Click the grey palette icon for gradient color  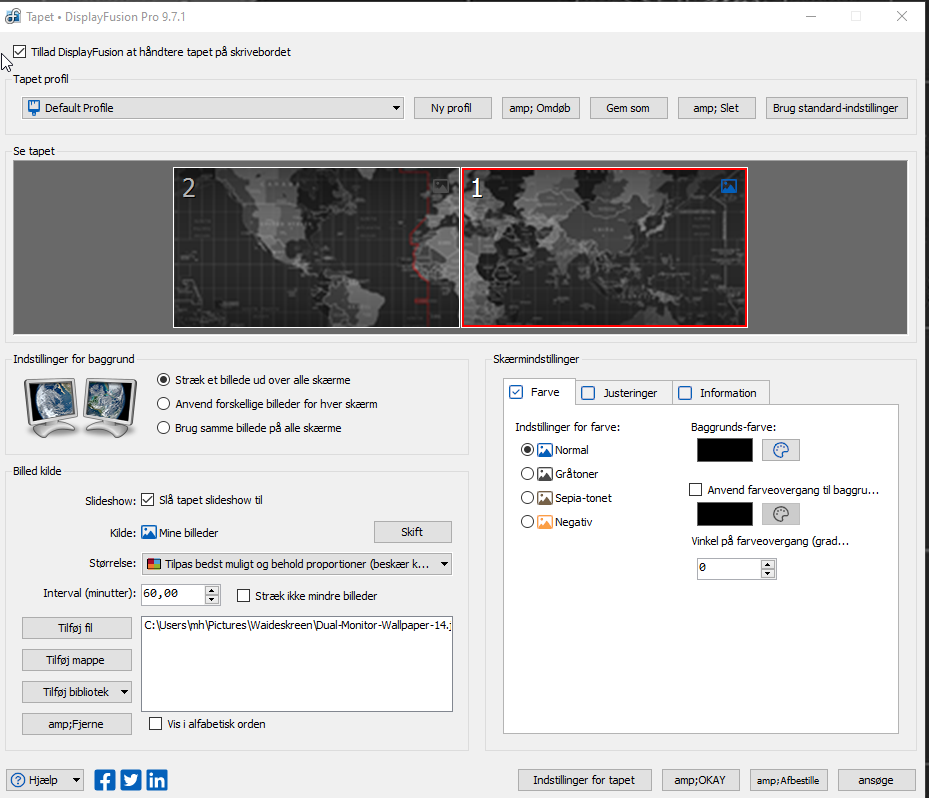click(781, 514)
